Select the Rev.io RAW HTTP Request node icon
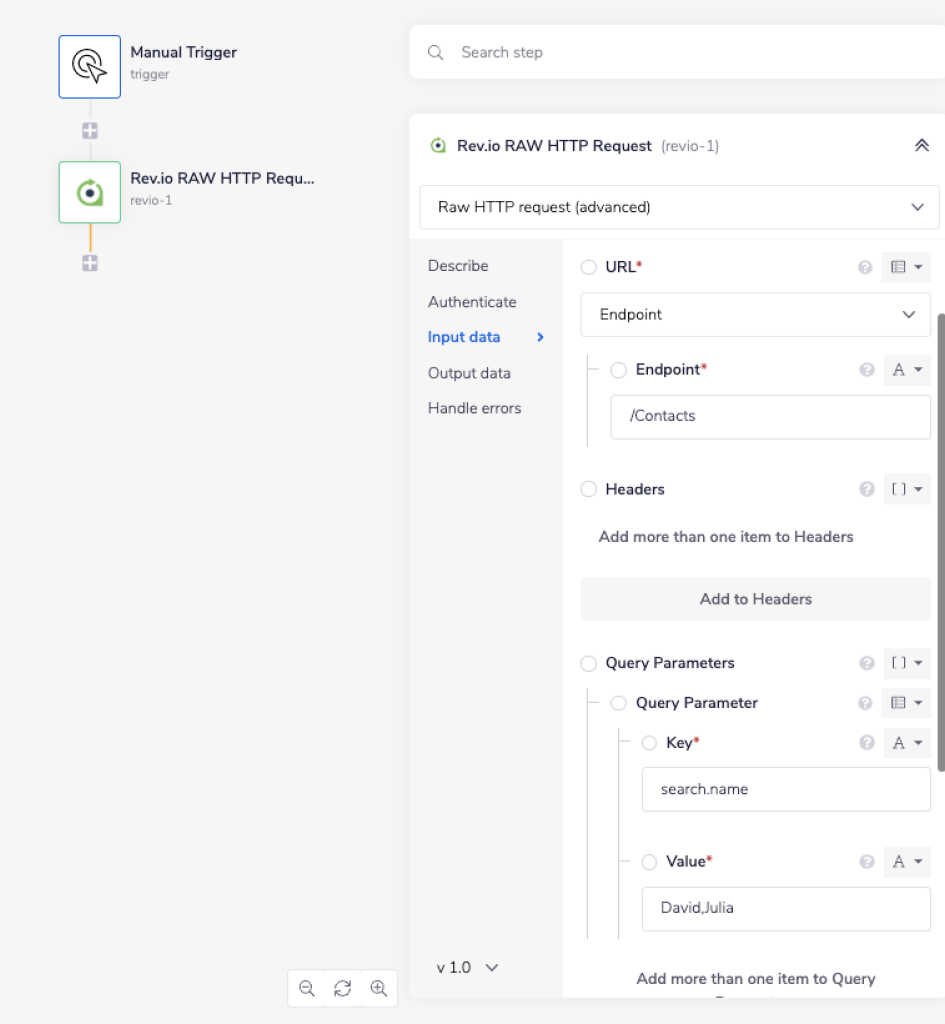The image size is (945, 1024). click(89, 192)
